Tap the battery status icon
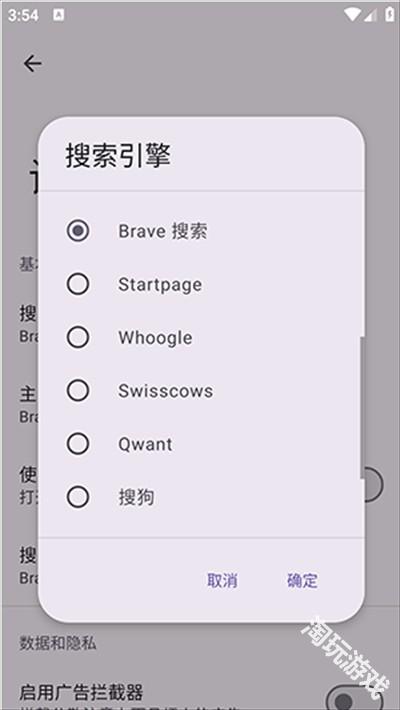This screenshot has width=400, height=710. pyautogui.click(x=389, y=14)
